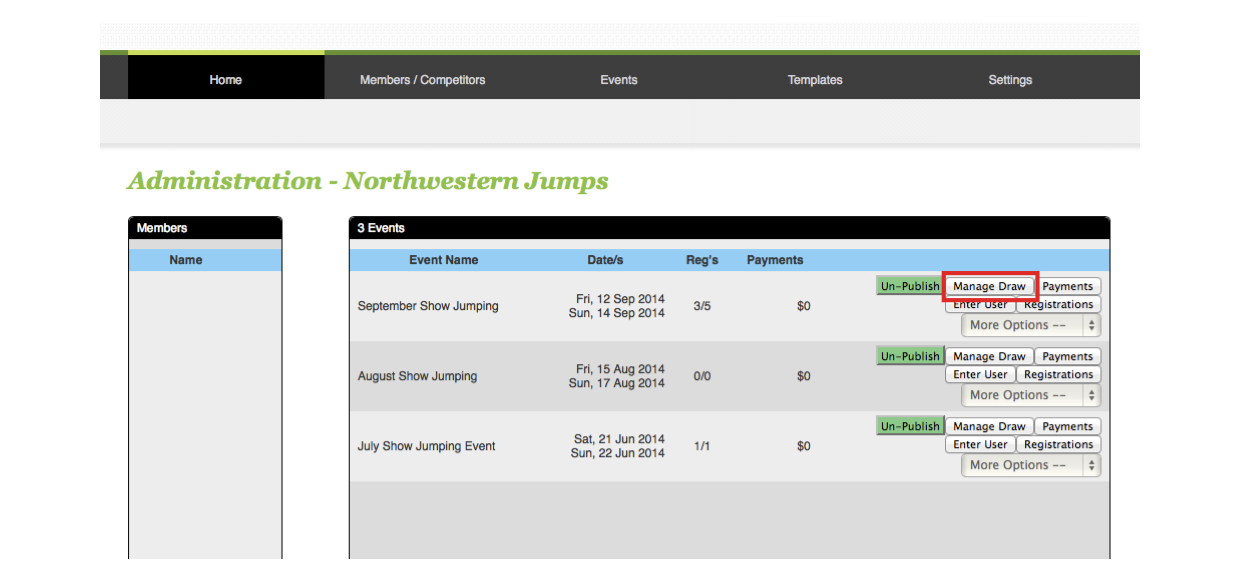Expand More Options for July Show Jumping Event
1239x578 pixels.
pos(1031,465)
